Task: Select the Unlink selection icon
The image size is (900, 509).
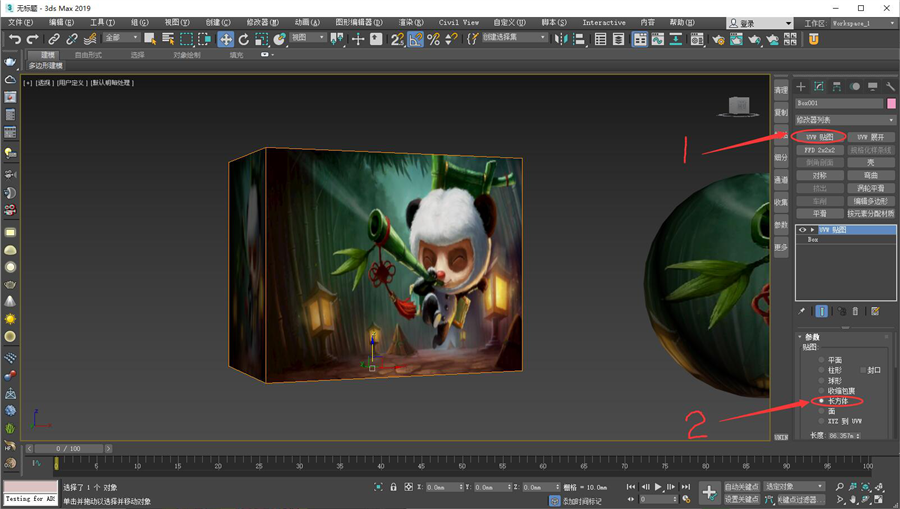Action: [72, 39]
